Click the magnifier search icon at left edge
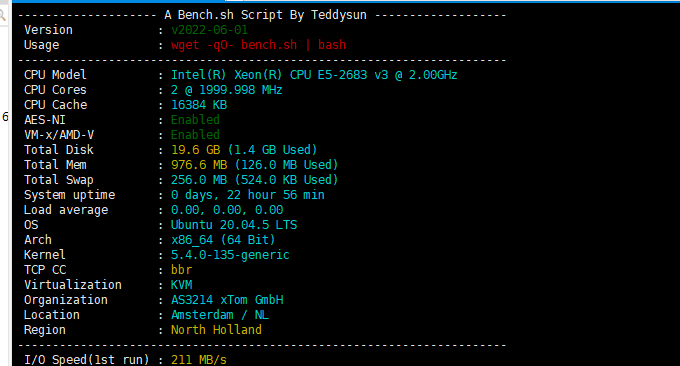The image size is (680, 366). [3, 16]
